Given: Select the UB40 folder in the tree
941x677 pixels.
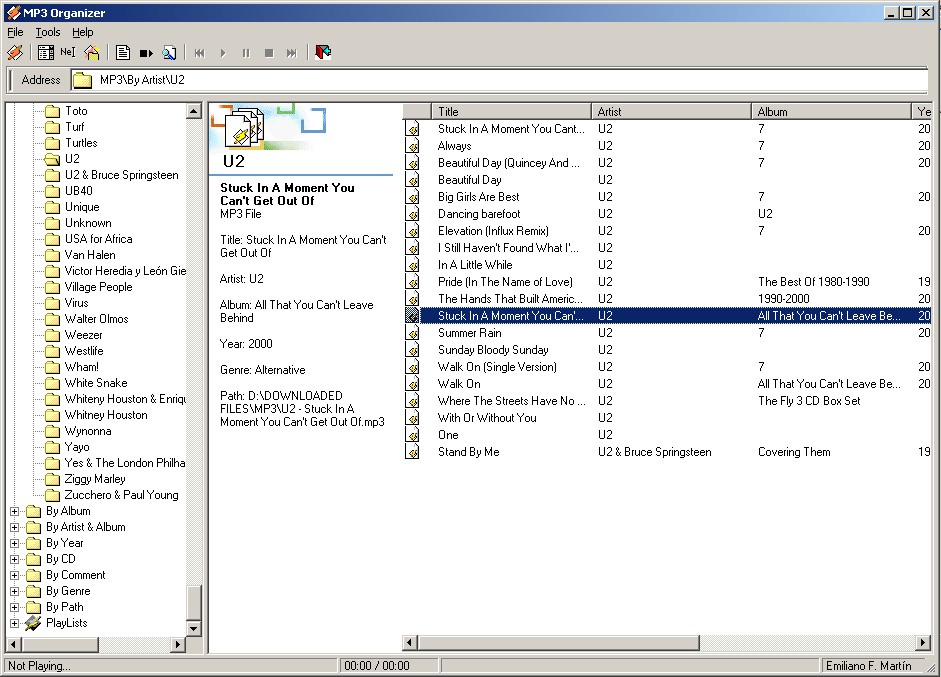Looking at the screenshot, I should click(79, 191).
